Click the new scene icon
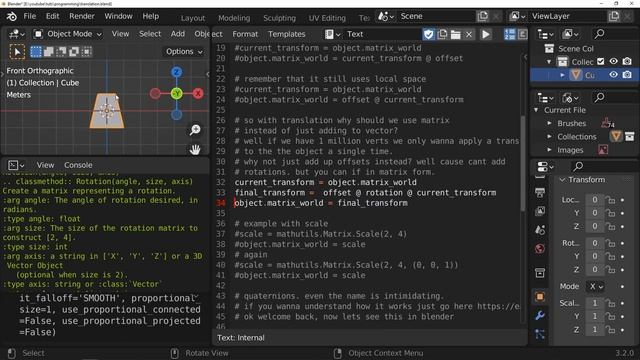This screenshot has width=640, height=360. [x=483, y=16]
